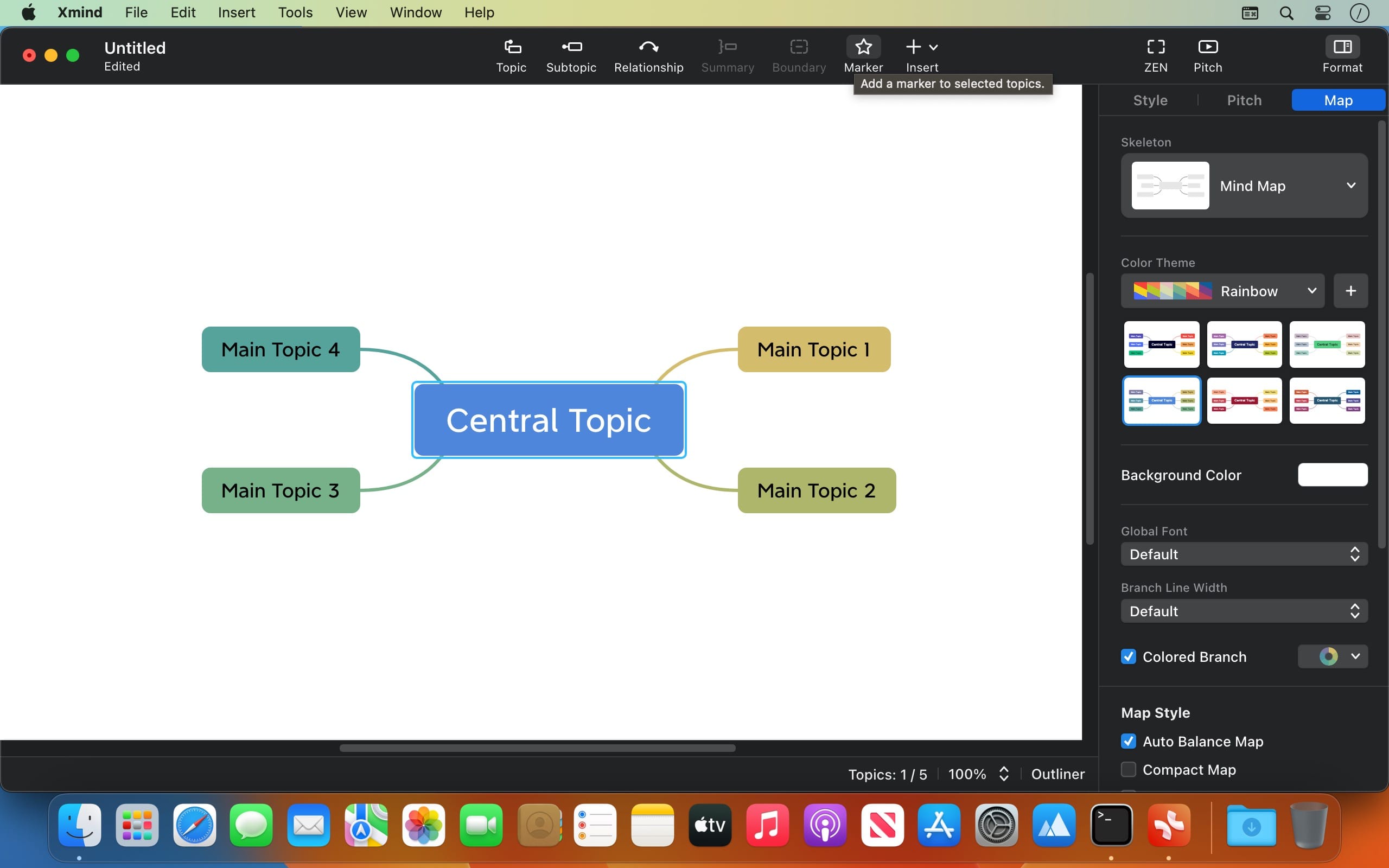Click the plus button beside Rainbow theme
The image size is (1389, 868).
click(x=1350, y=291)
